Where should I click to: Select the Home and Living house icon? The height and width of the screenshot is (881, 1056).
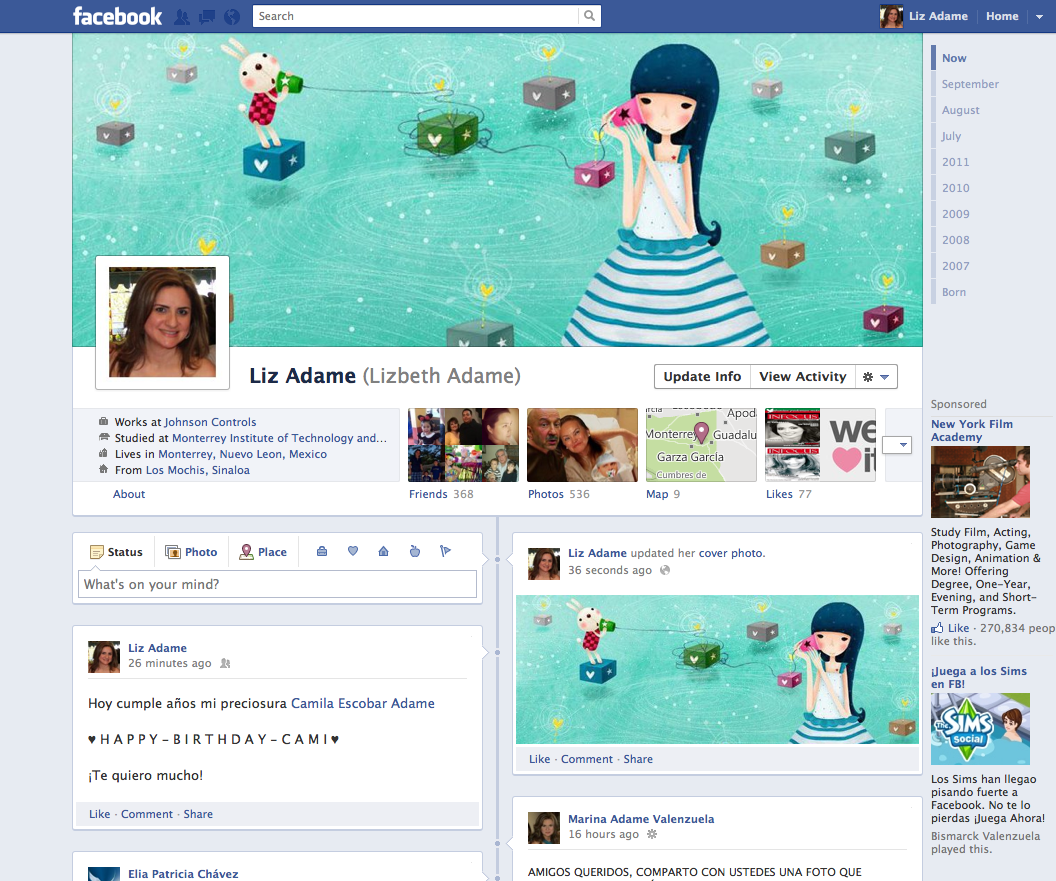point(383,552)
